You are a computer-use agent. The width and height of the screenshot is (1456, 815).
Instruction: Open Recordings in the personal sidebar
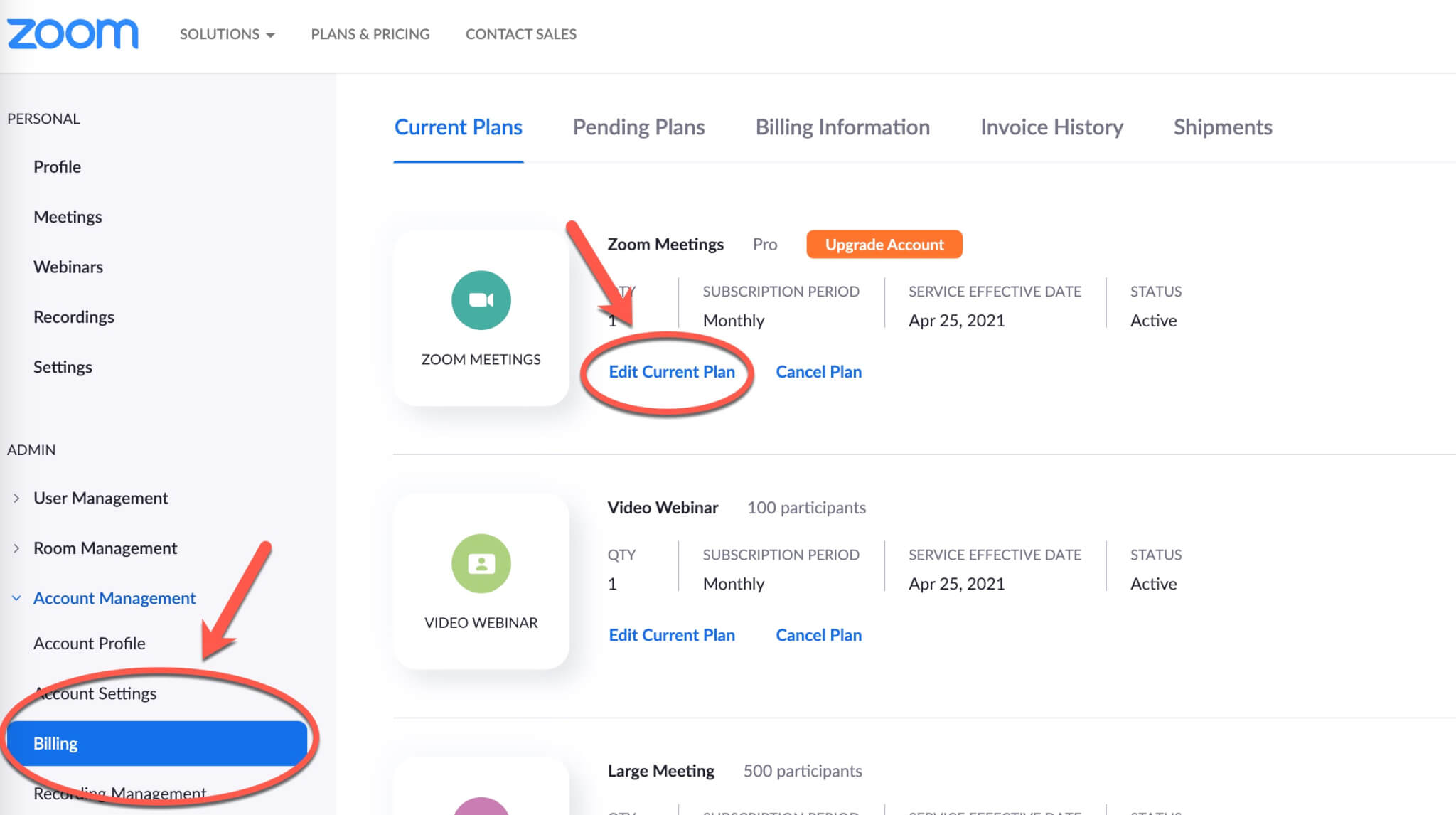tap(73, 316)
